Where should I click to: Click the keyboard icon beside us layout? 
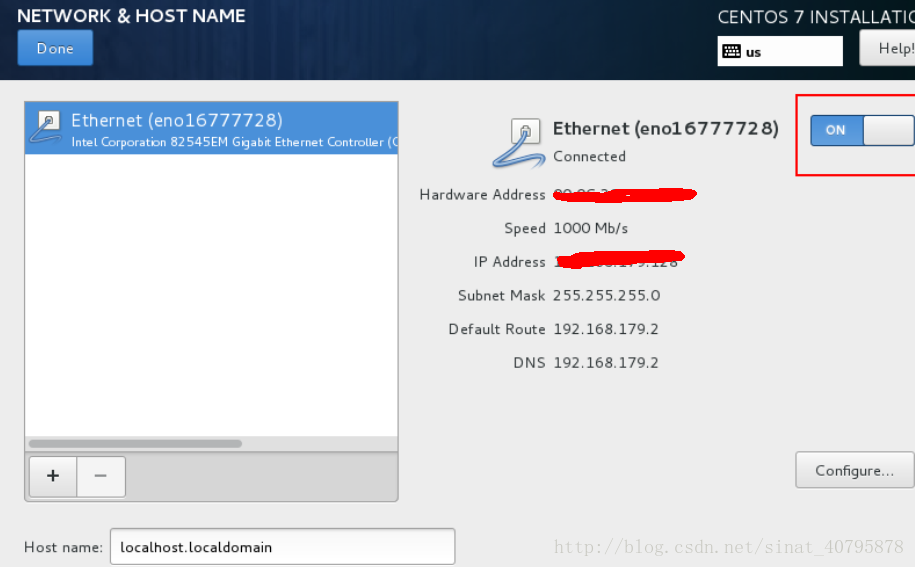(x=731, y=51)
